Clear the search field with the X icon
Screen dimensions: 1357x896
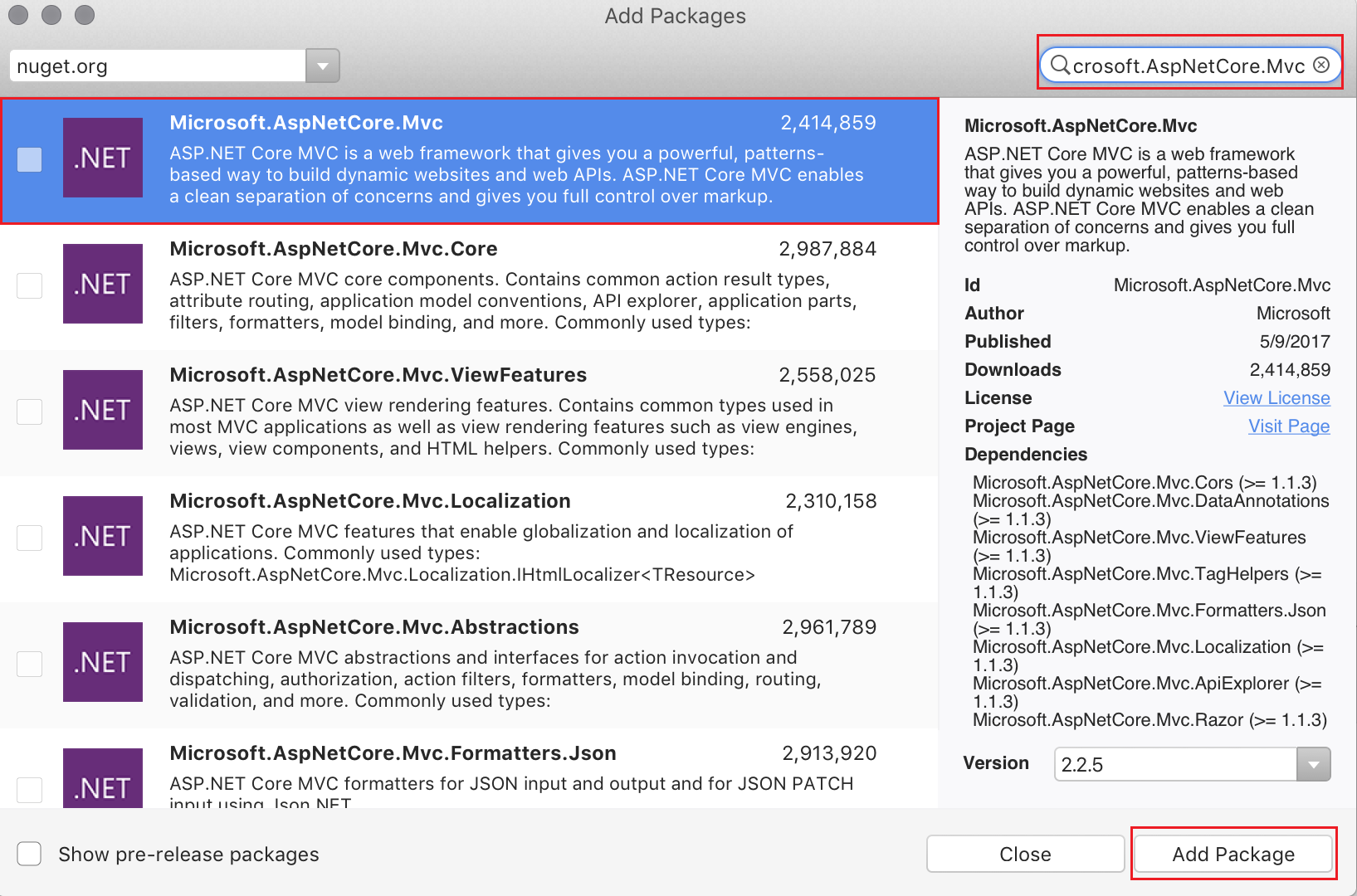tap(1321, 65)
